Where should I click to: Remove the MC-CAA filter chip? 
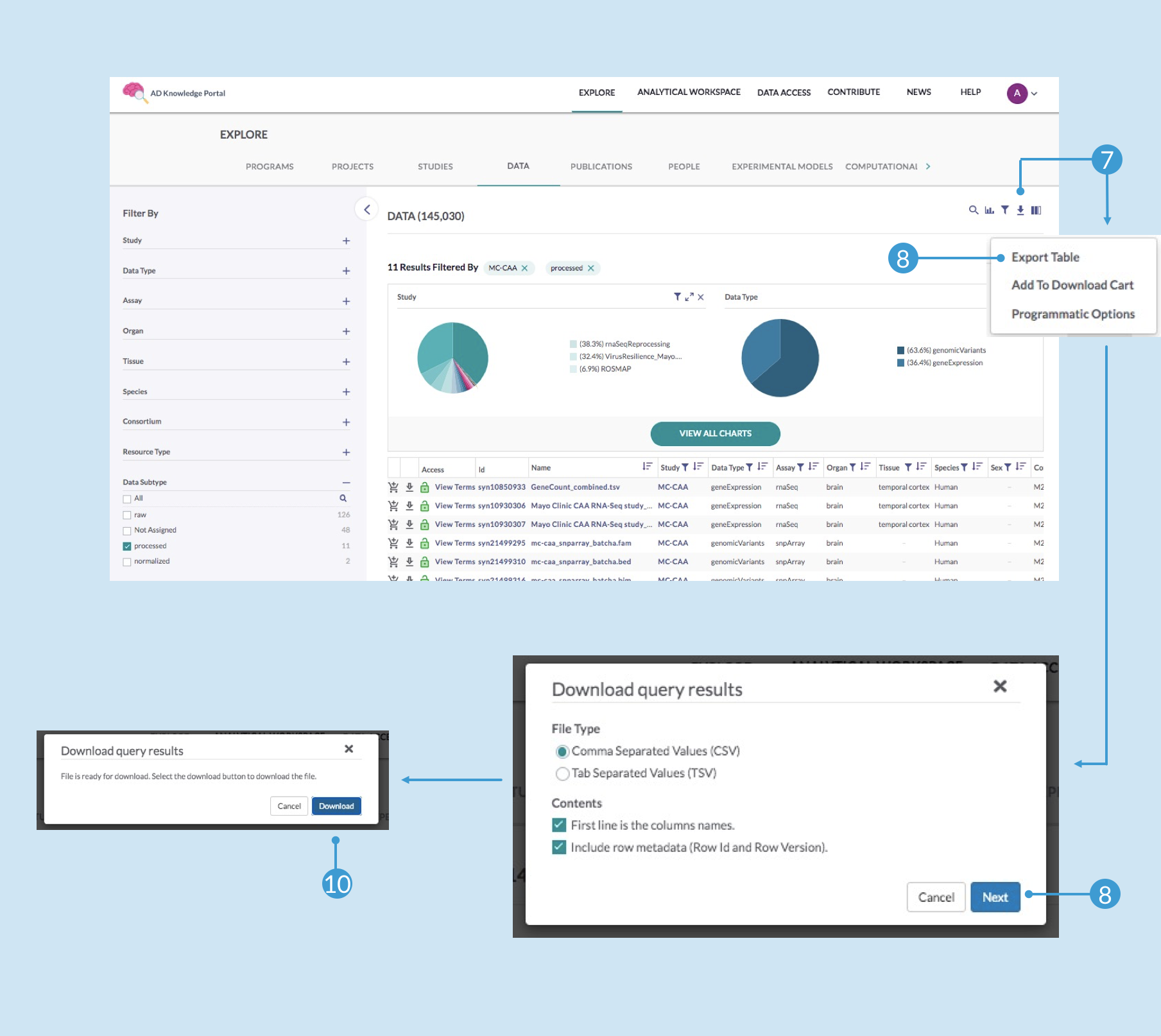[525, 268]
